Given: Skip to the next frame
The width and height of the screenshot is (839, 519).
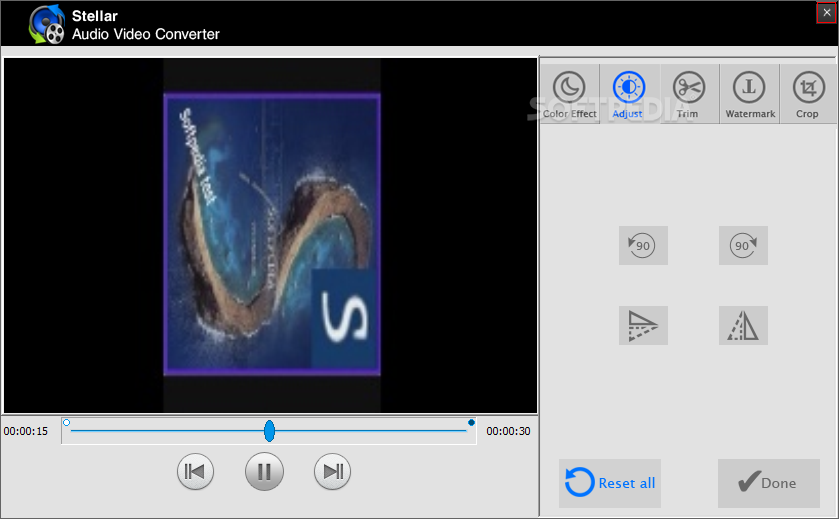Looking at the screenshot, I should 332,472.
